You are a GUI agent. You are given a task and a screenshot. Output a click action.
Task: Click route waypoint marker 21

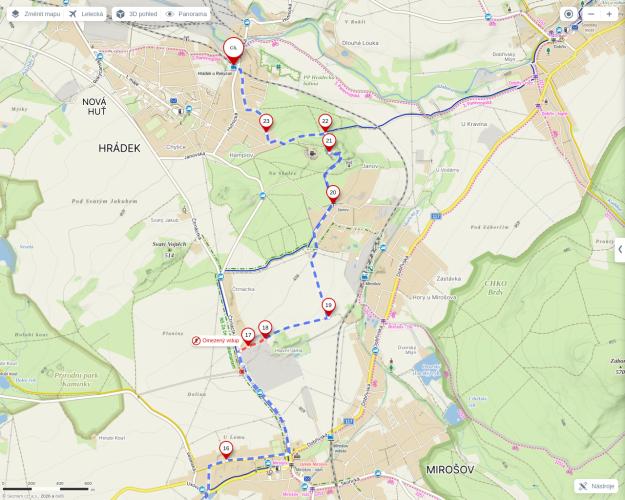click(x=329, y=141)
